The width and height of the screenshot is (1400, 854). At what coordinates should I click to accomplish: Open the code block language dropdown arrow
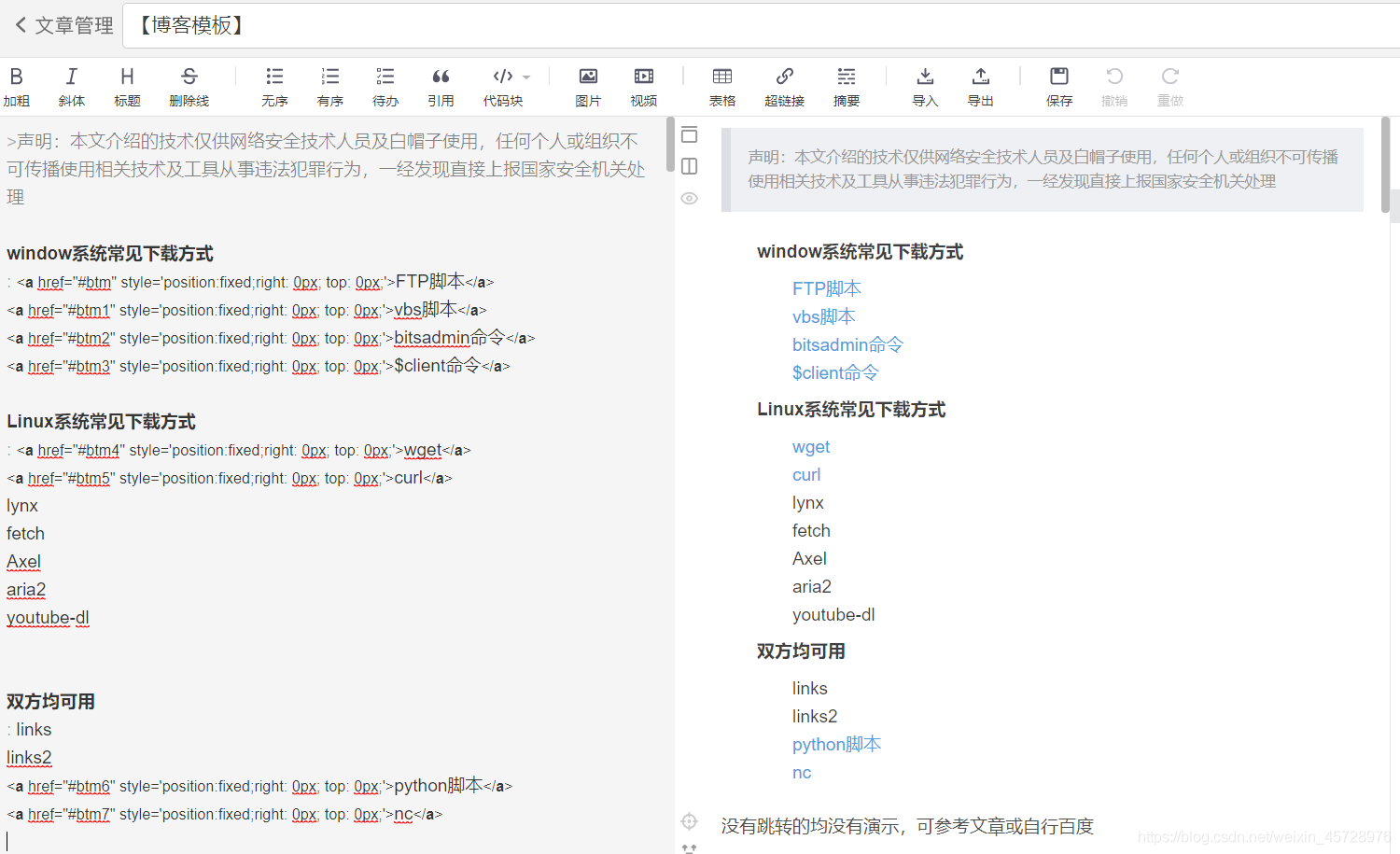coord(526,77)
